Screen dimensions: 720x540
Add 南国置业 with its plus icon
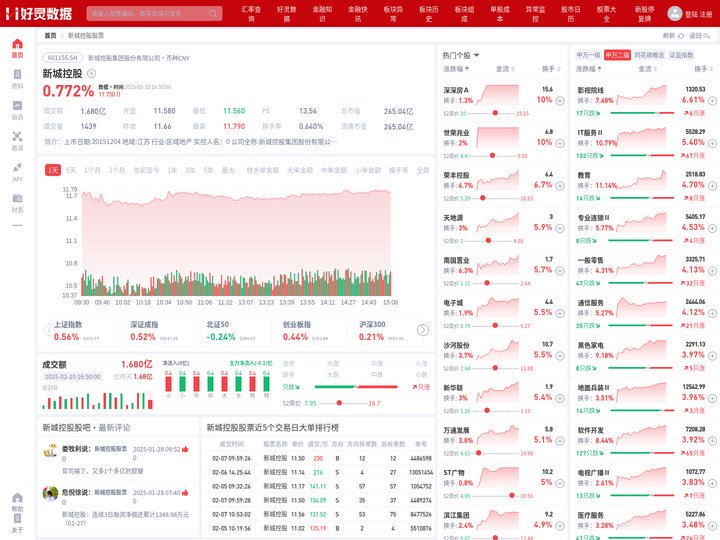560,271
